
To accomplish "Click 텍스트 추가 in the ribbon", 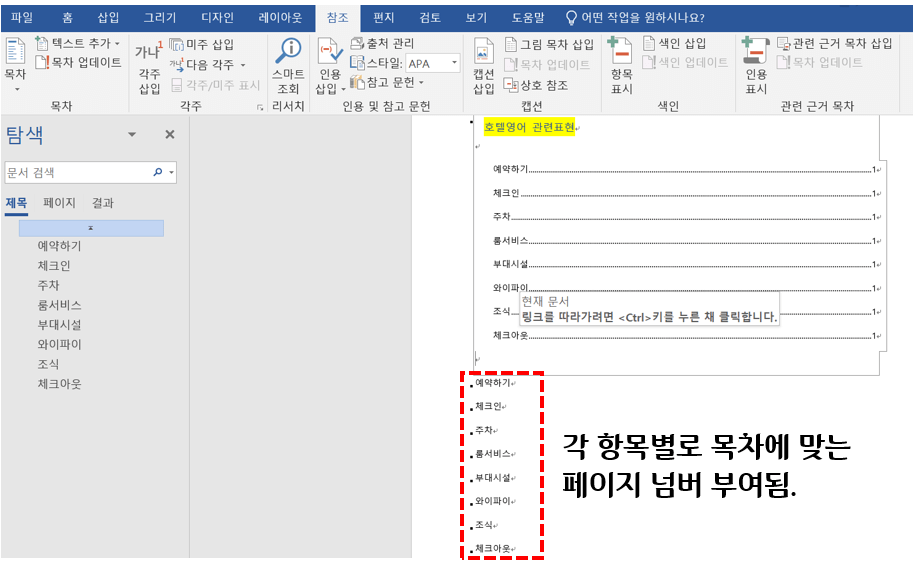I will pyautogui.click(x=78, y=43).
